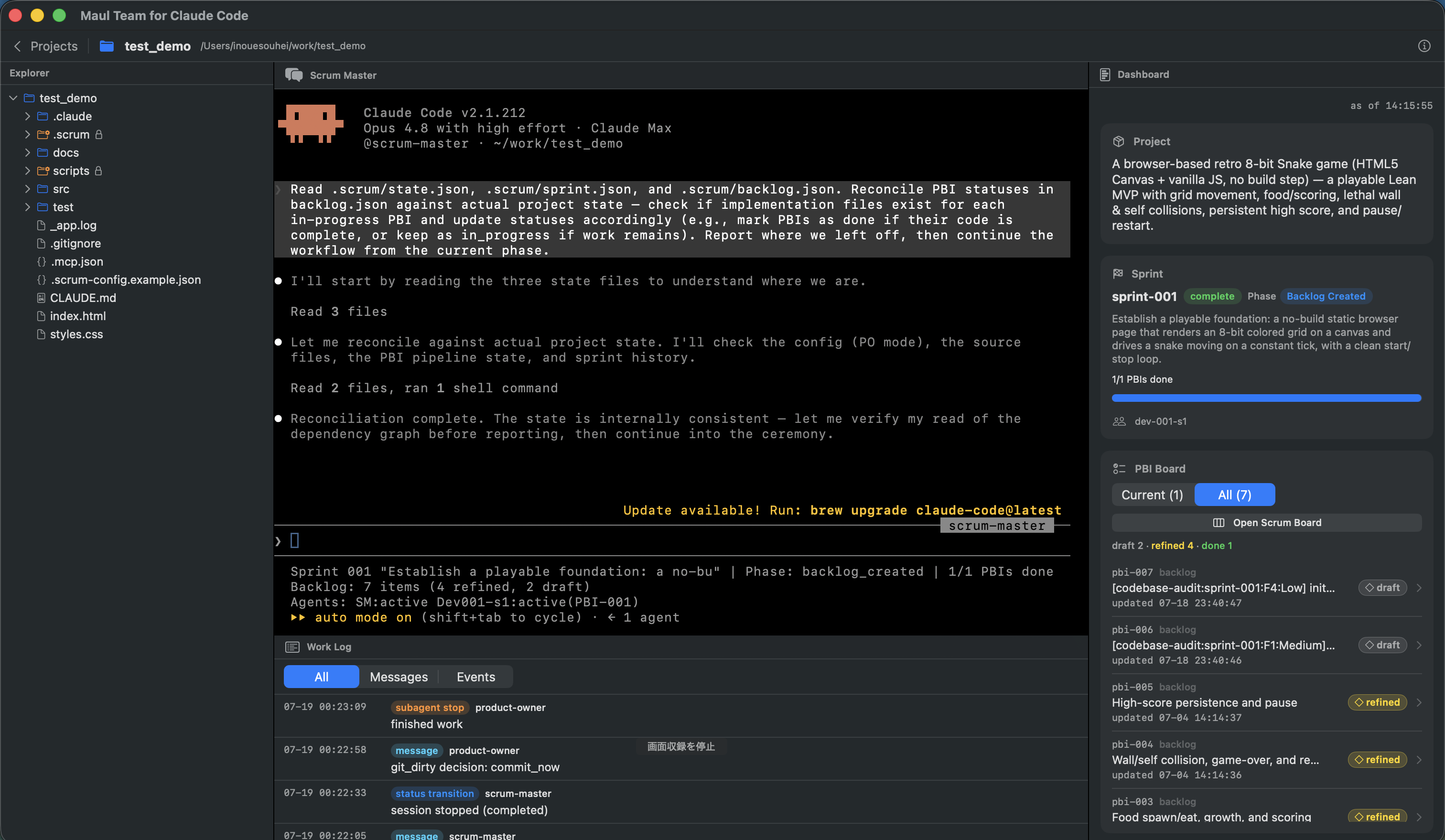The image size is (1445, 840).
Task: Click the .mcp.json braces icon
Action: (41, 261)
